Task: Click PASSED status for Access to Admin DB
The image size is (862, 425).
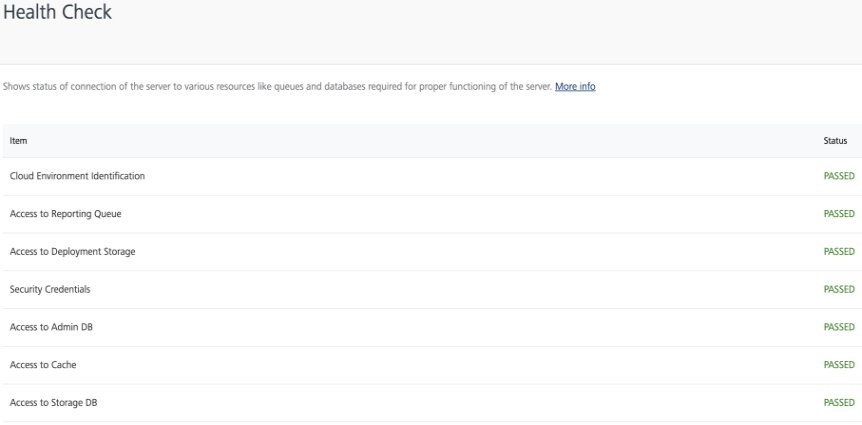Action: [x=837, y=327]
